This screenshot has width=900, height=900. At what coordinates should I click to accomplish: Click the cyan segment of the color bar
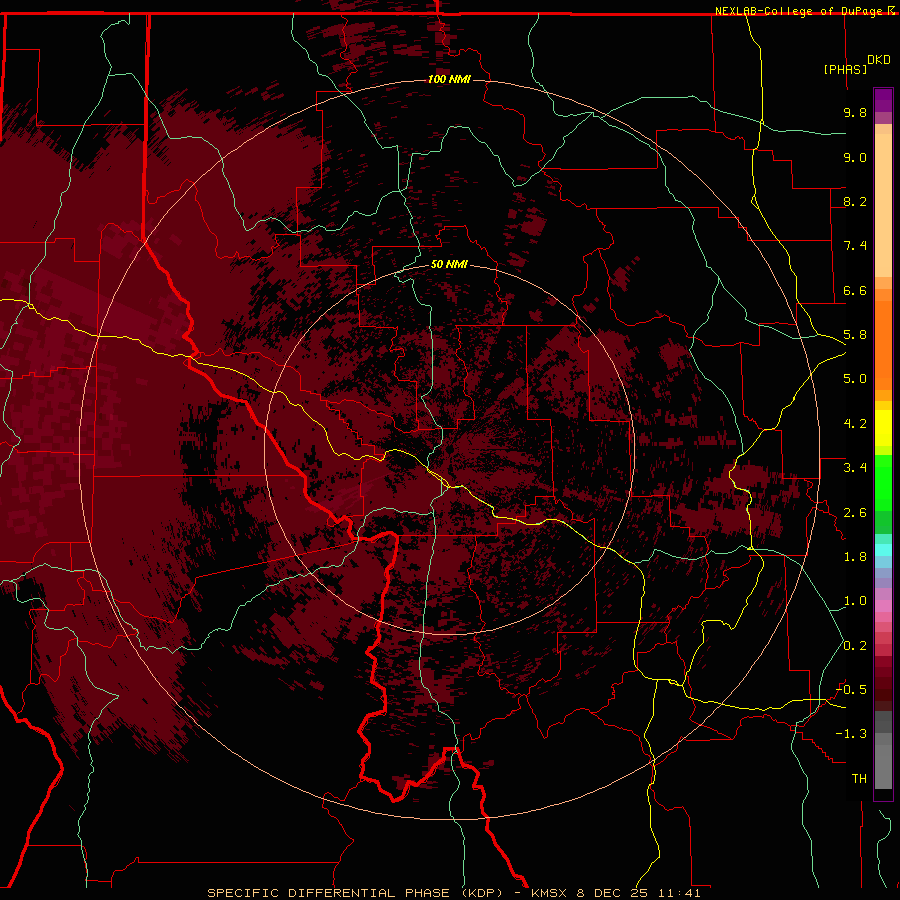pyautogui.click(x=883, y=550)
